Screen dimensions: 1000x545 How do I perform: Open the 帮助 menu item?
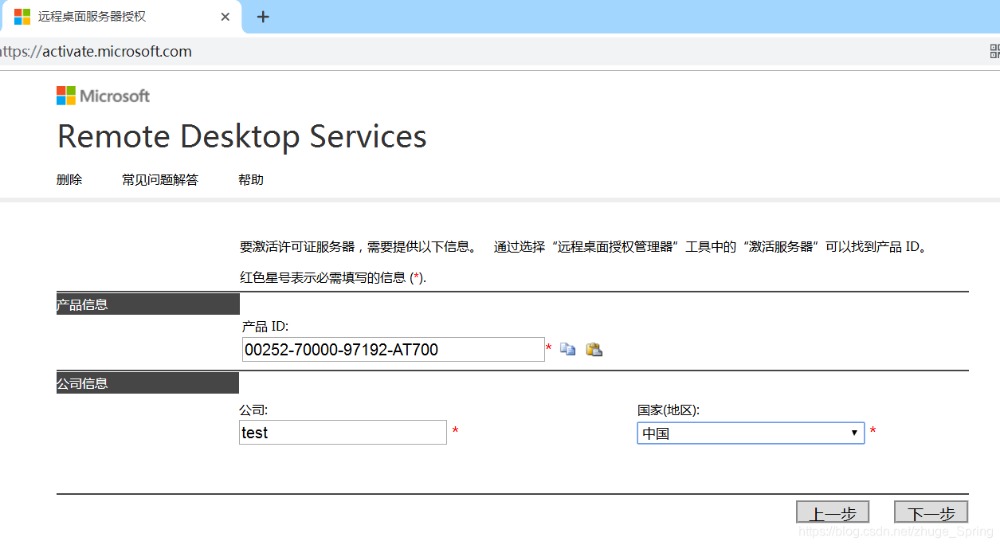click(251, 180)
